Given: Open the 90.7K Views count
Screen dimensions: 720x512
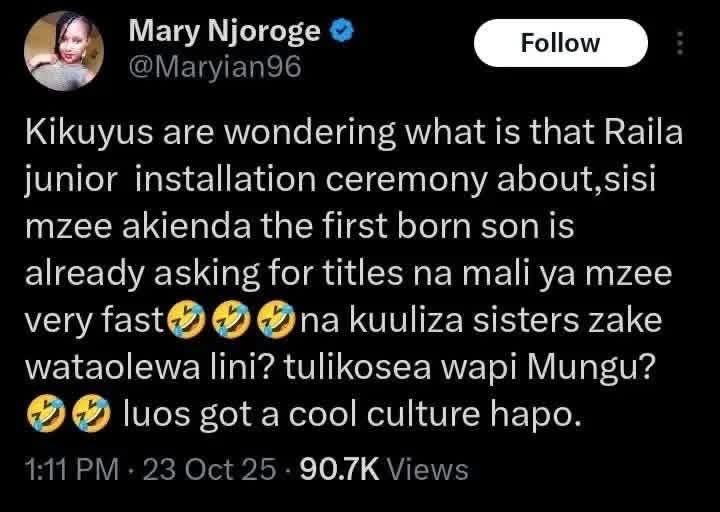Looking at the screenshot, I should pos(384,471).
